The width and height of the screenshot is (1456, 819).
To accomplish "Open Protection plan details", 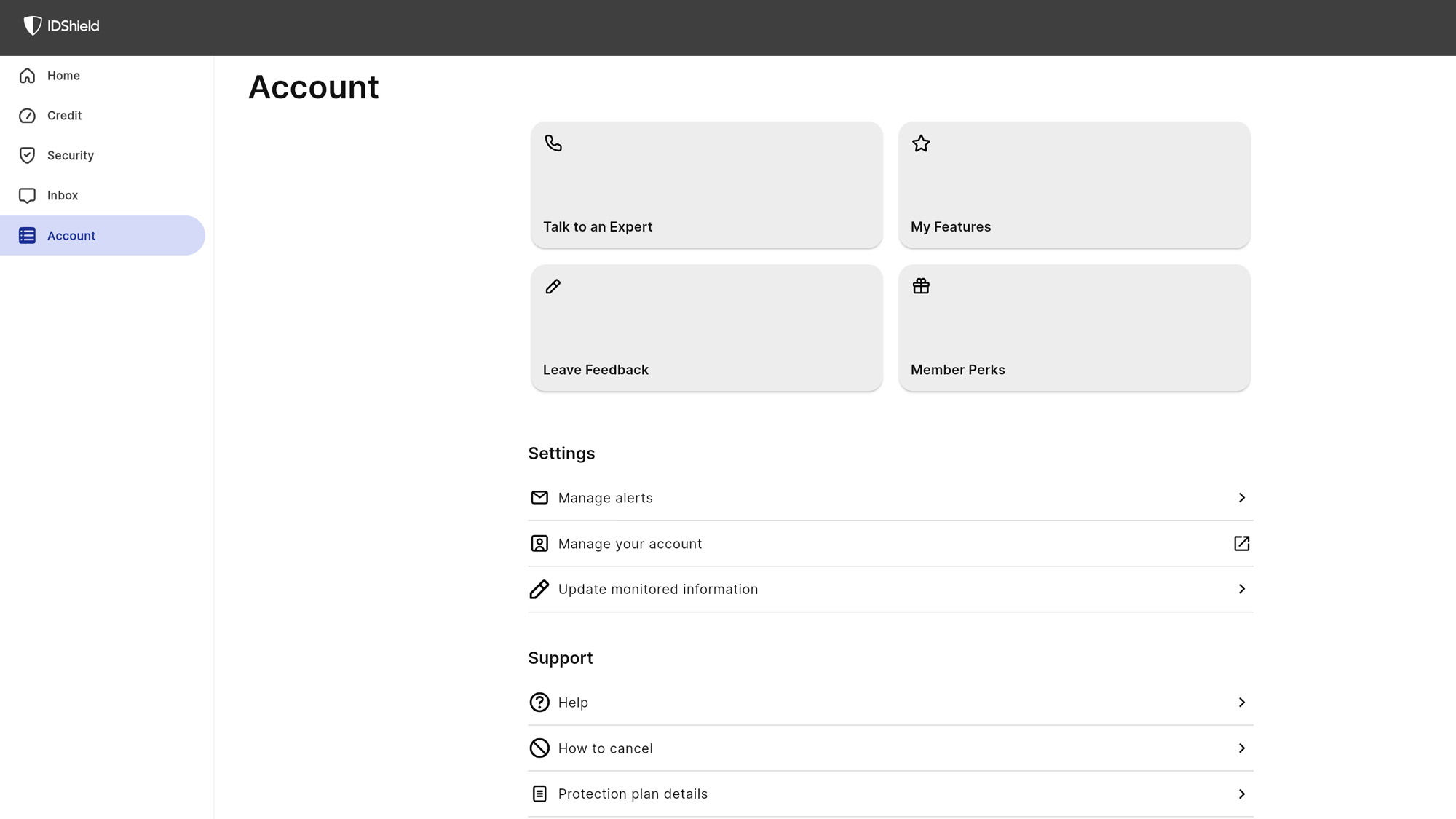I will pos(633,794).
